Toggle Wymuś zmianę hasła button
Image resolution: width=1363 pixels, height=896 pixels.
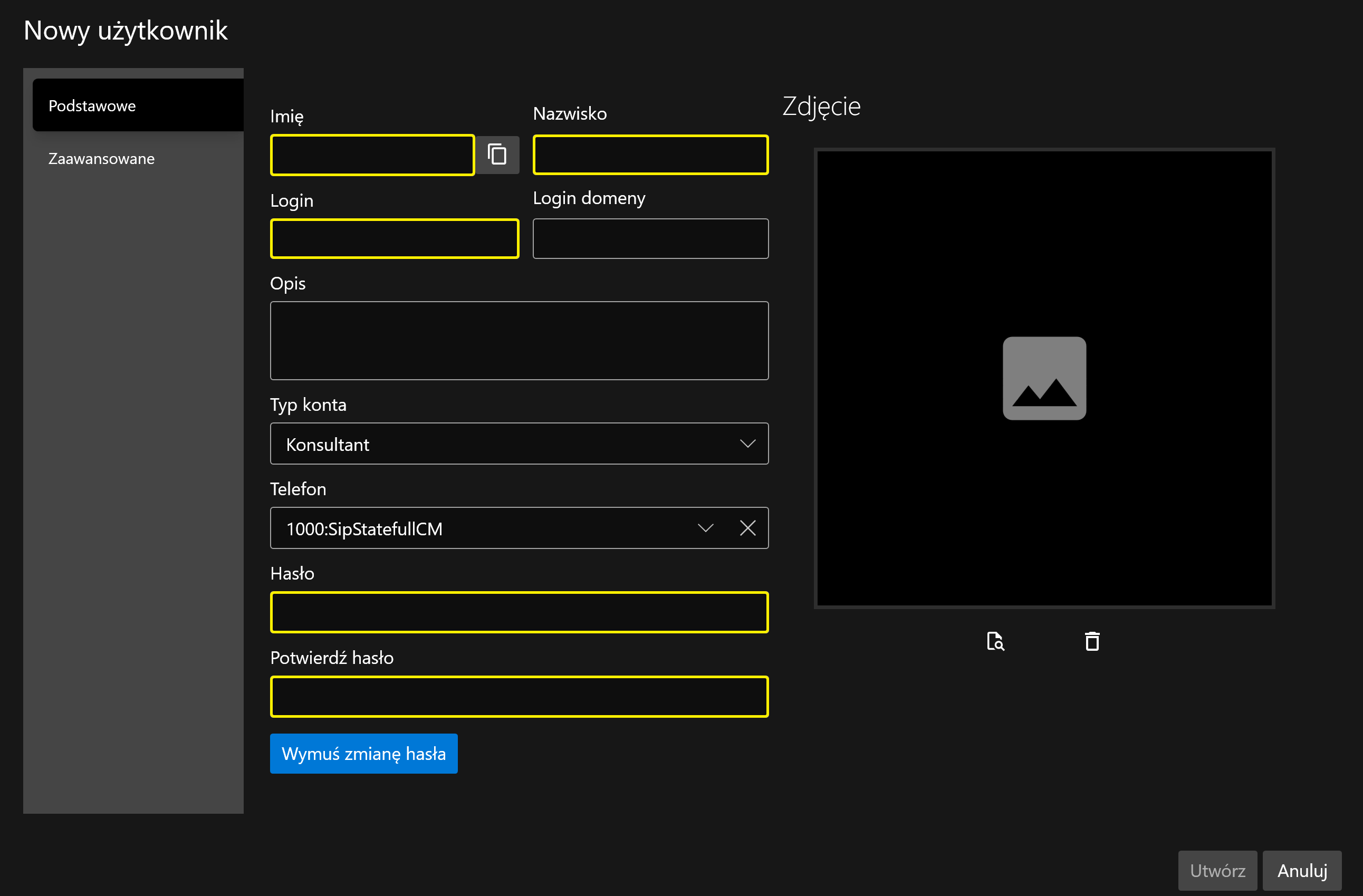pyautogui.click(x=363, y=753)
